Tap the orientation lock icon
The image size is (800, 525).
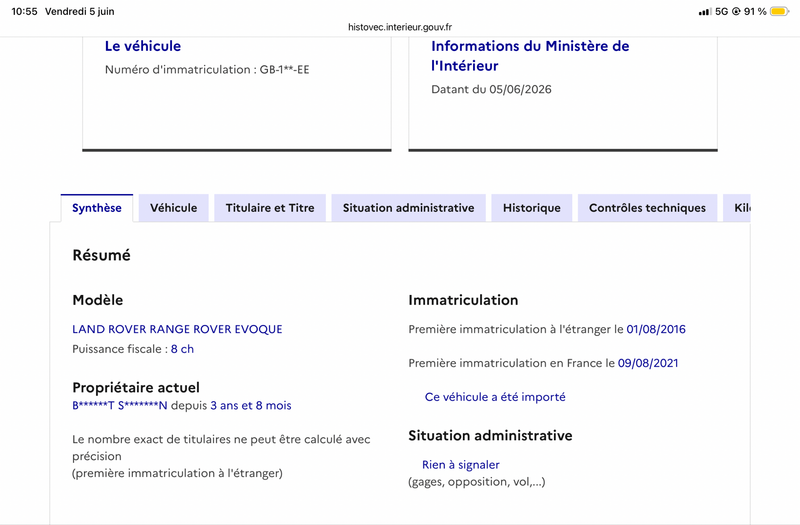pos(736,11)
